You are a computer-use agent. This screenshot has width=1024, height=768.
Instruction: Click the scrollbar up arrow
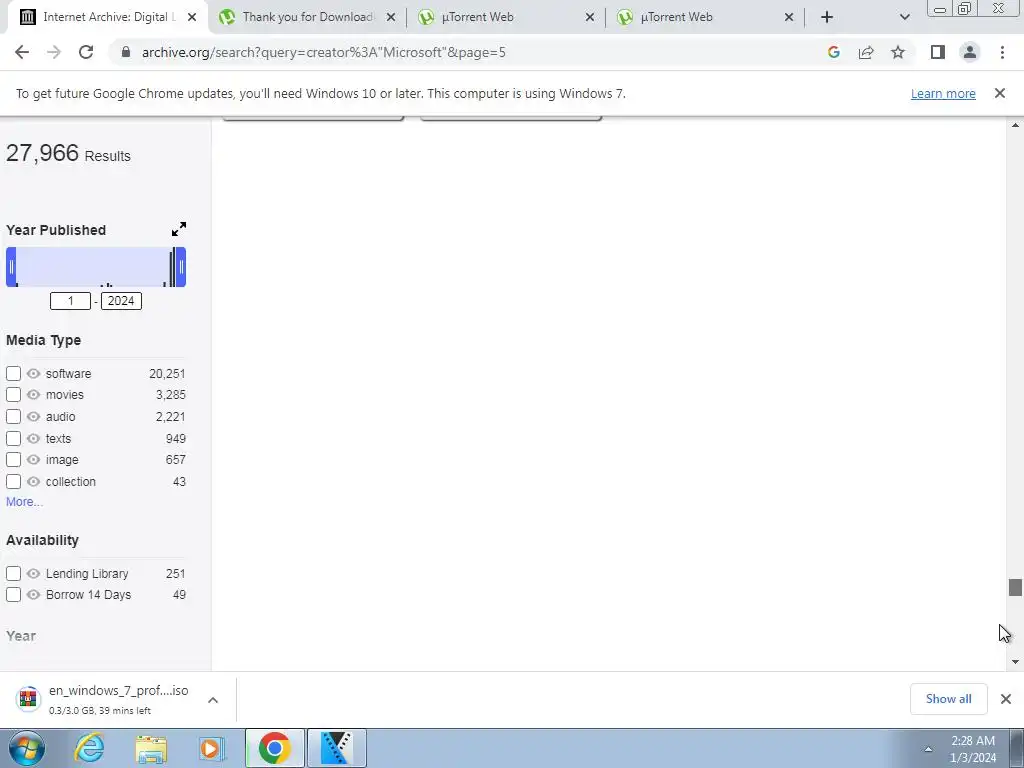pos(1015,125)
